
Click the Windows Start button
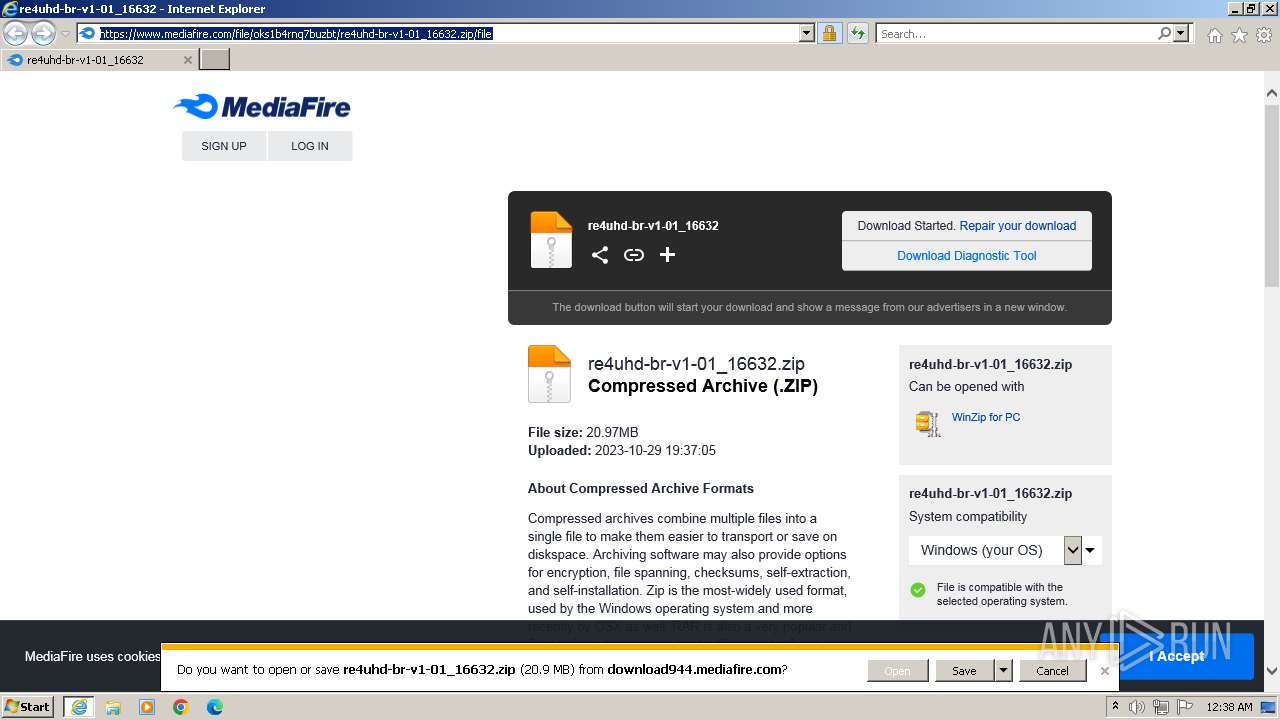coord(28,707)
